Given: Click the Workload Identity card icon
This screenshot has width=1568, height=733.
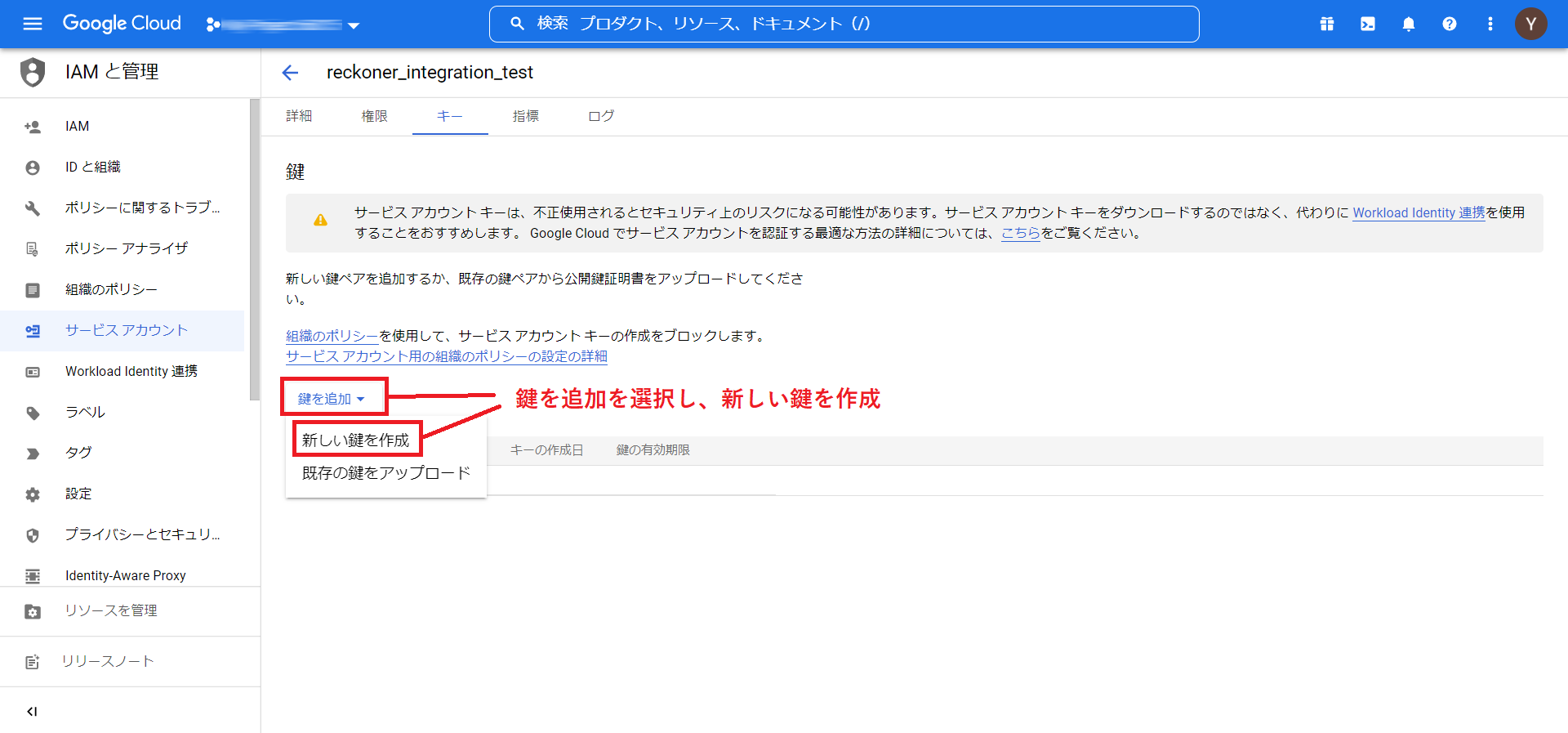Looking at the screenshot, I should point(33,372).
